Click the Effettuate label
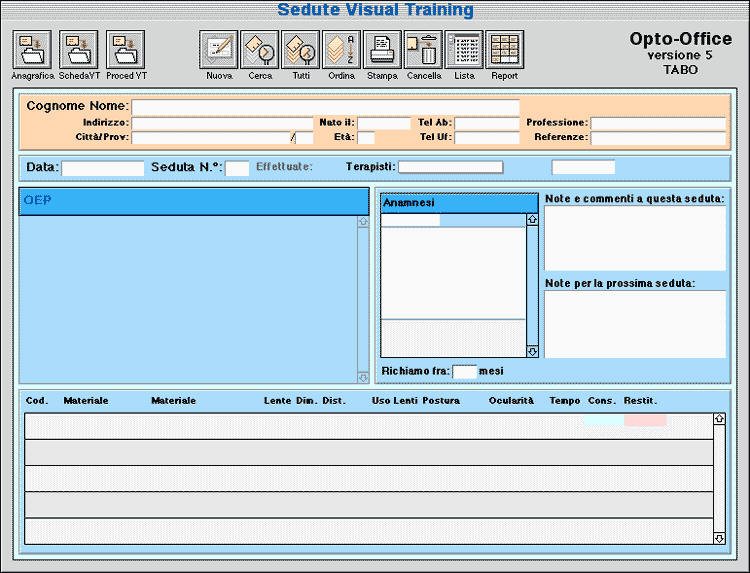Viewport: 750px width, 573px height. click(284, 166)
